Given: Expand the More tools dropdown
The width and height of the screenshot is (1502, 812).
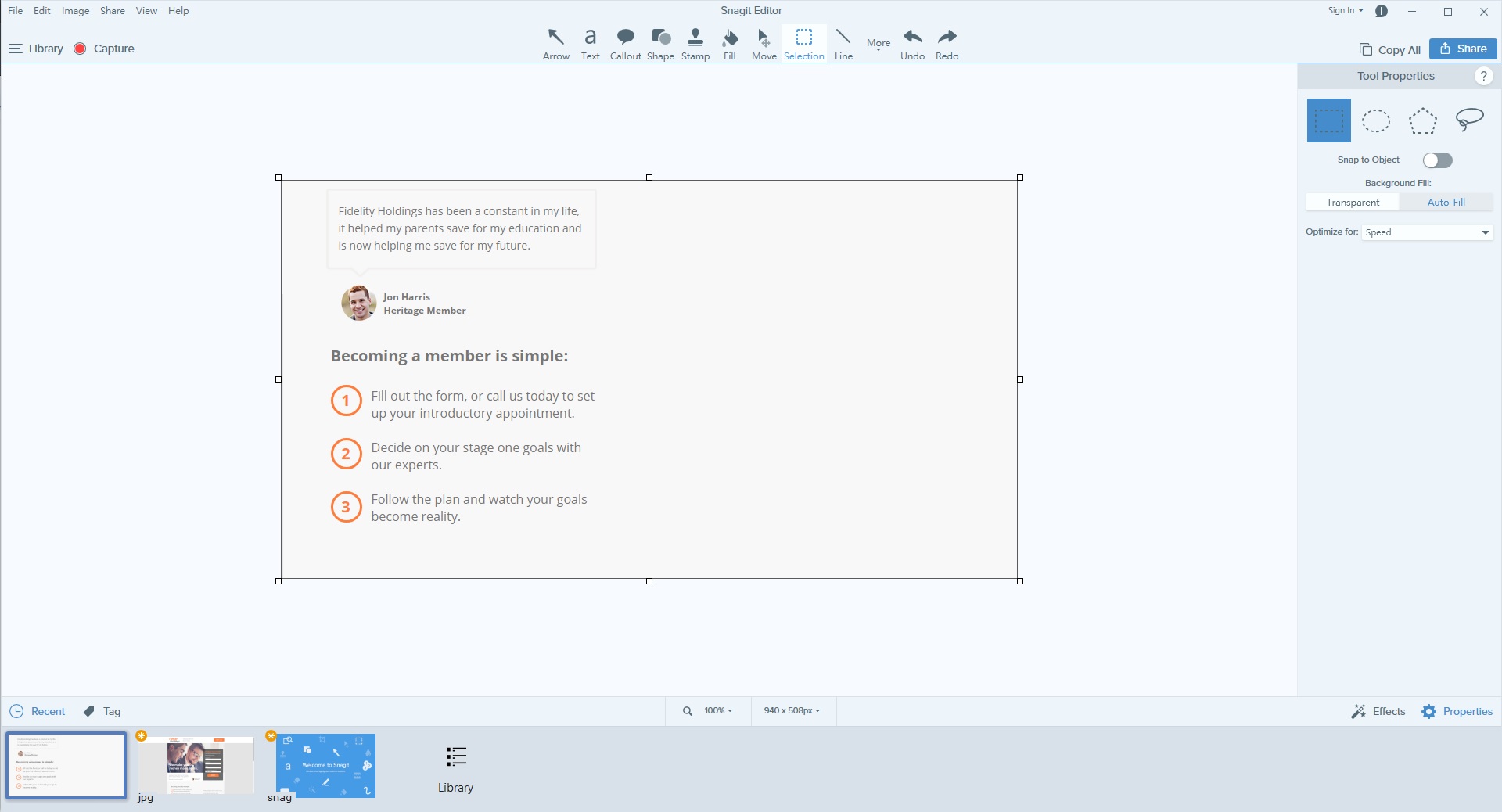Looking at the screenshot, I should (x=879, y=45).
